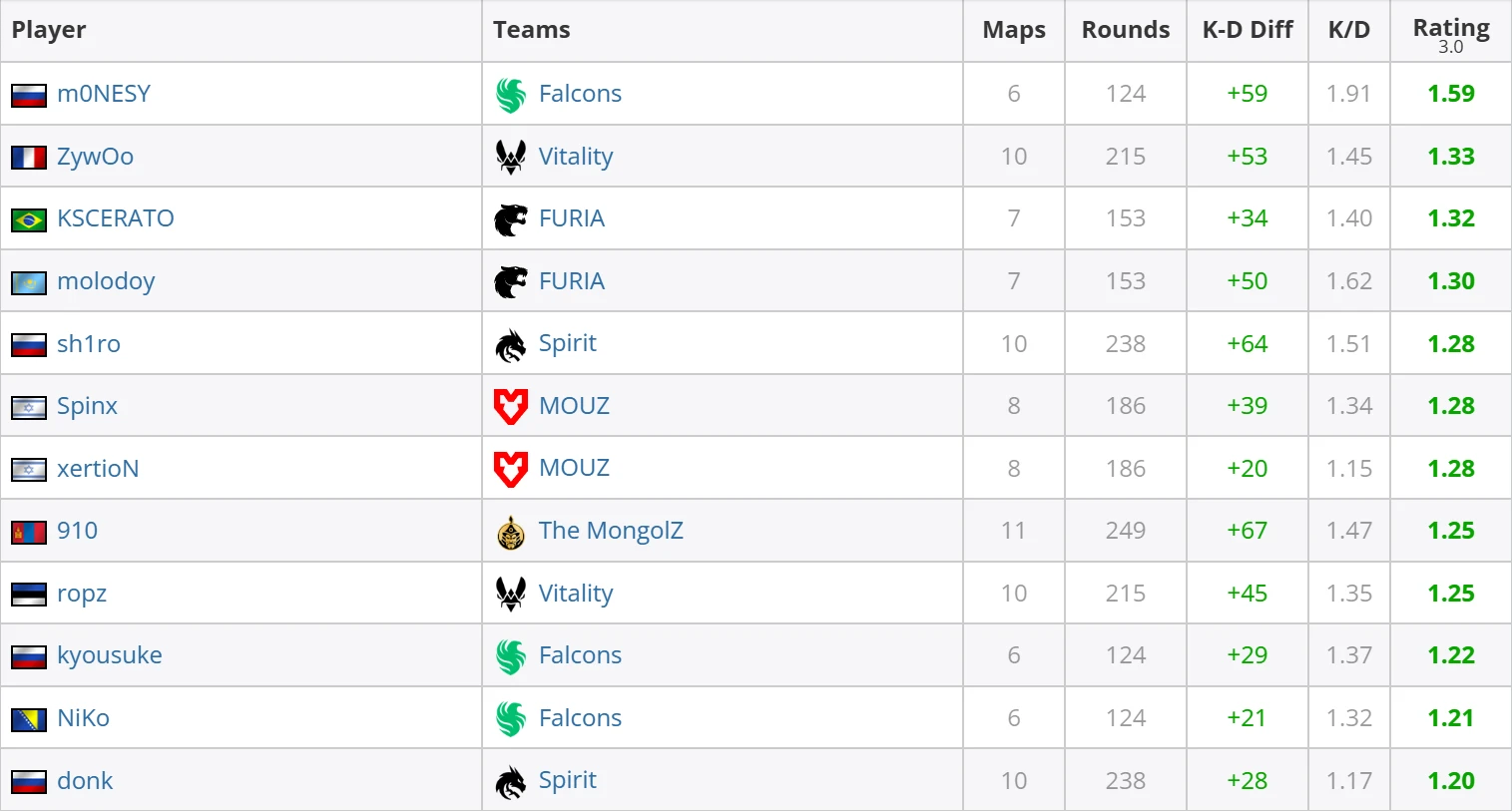This screenshot has width=1512, height=811.
Task: Sort by the Maps column header
Action: 1014,30
